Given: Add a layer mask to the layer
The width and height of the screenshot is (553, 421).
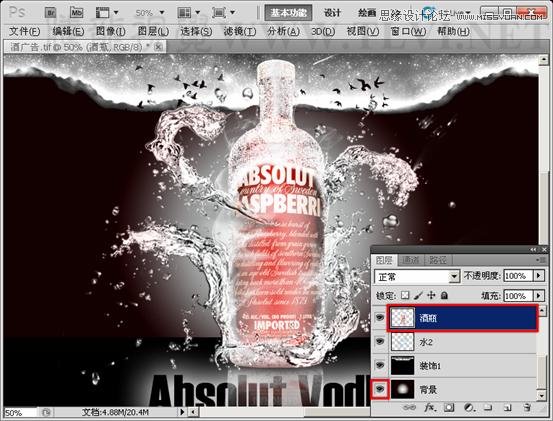Looking at the screenshot, I should point(449,407).
